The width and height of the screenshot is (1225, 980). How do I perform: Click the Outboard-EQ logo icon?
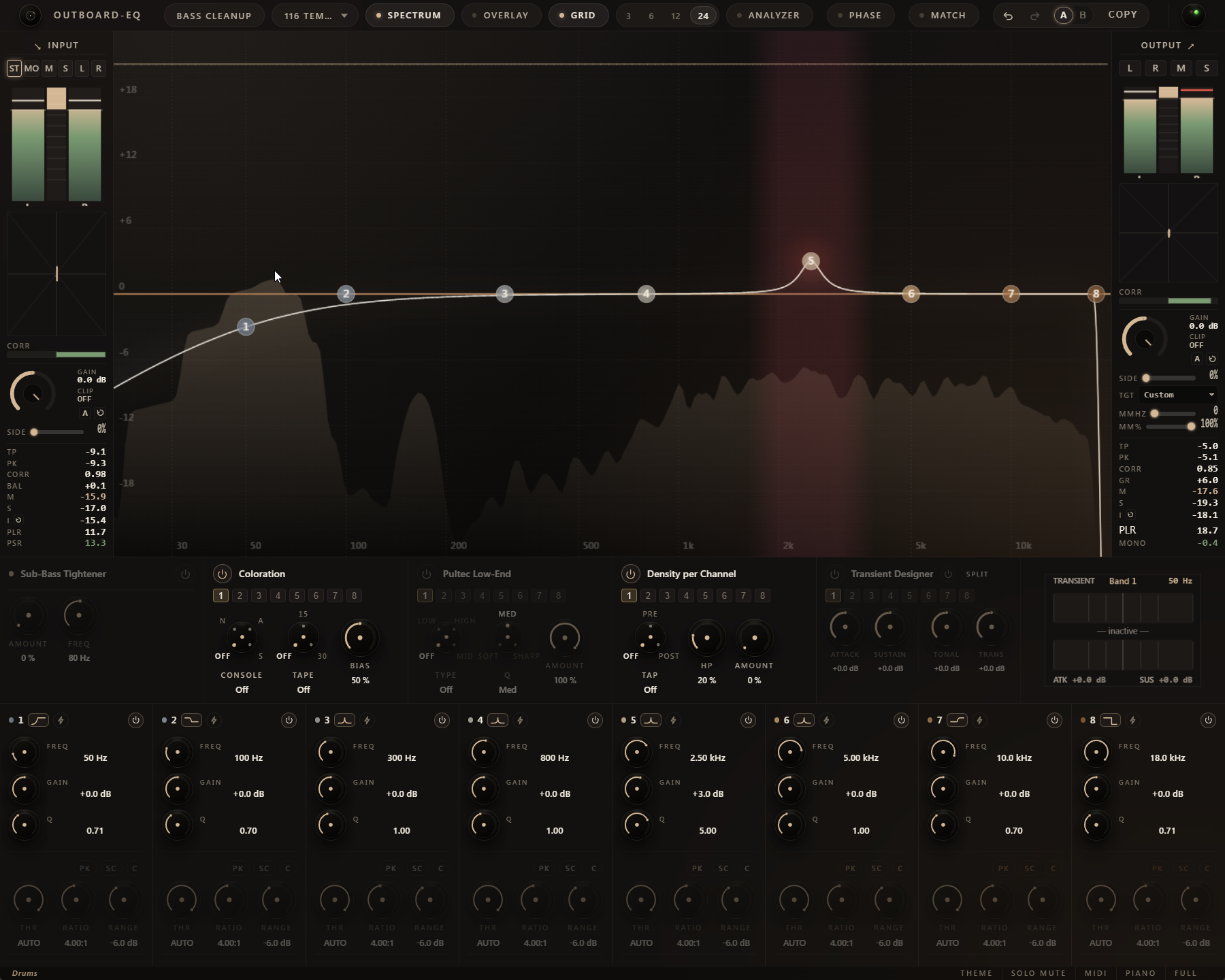click(30, 15)
